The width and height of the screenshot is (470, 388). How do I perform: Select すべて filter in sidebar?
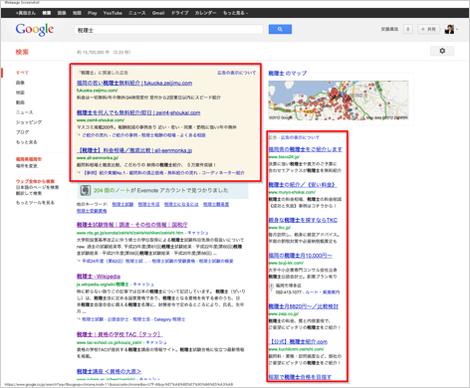click(x=22, y=73)
